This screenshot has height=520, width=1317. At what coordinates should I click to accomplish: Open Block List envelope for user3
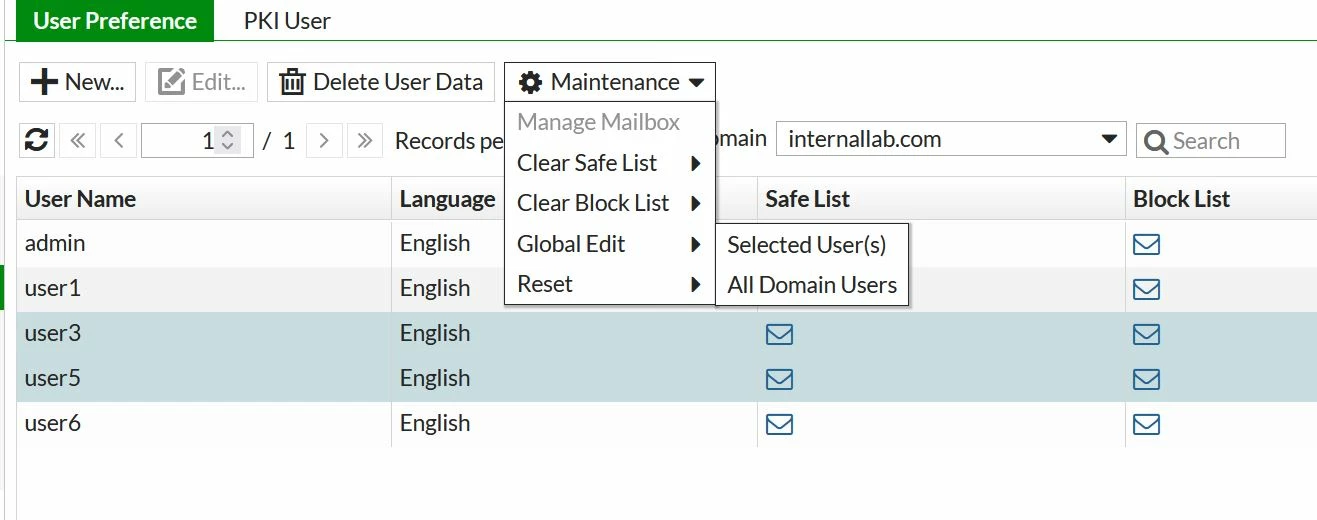coord(1146,334)
